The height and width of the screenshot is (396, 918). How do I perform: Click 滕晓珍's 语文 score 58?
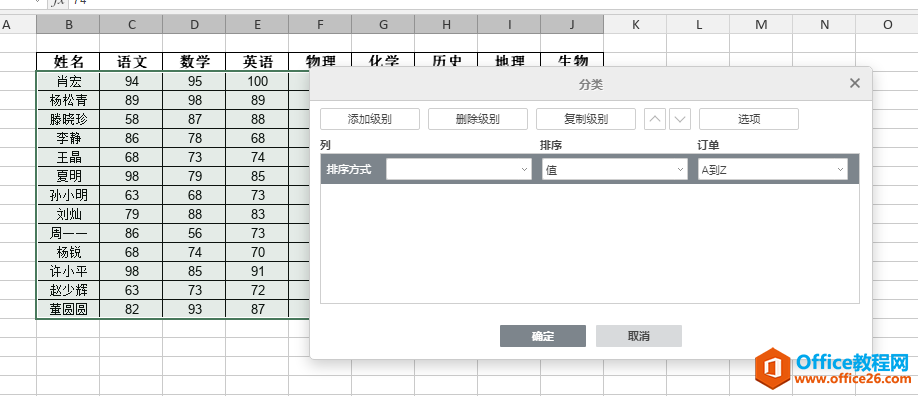(x=132, y=120)
